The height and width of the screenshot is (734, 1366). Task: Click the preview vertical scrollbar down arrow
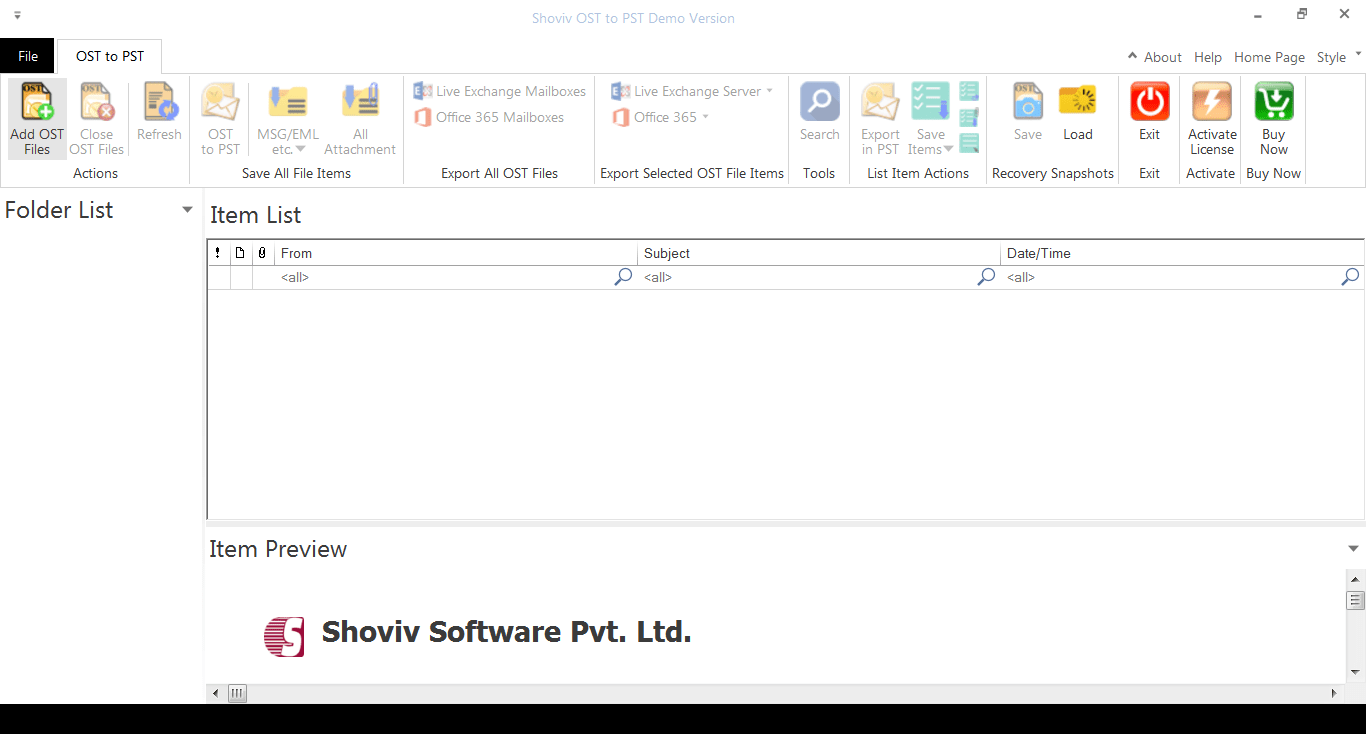point(1356,672)
